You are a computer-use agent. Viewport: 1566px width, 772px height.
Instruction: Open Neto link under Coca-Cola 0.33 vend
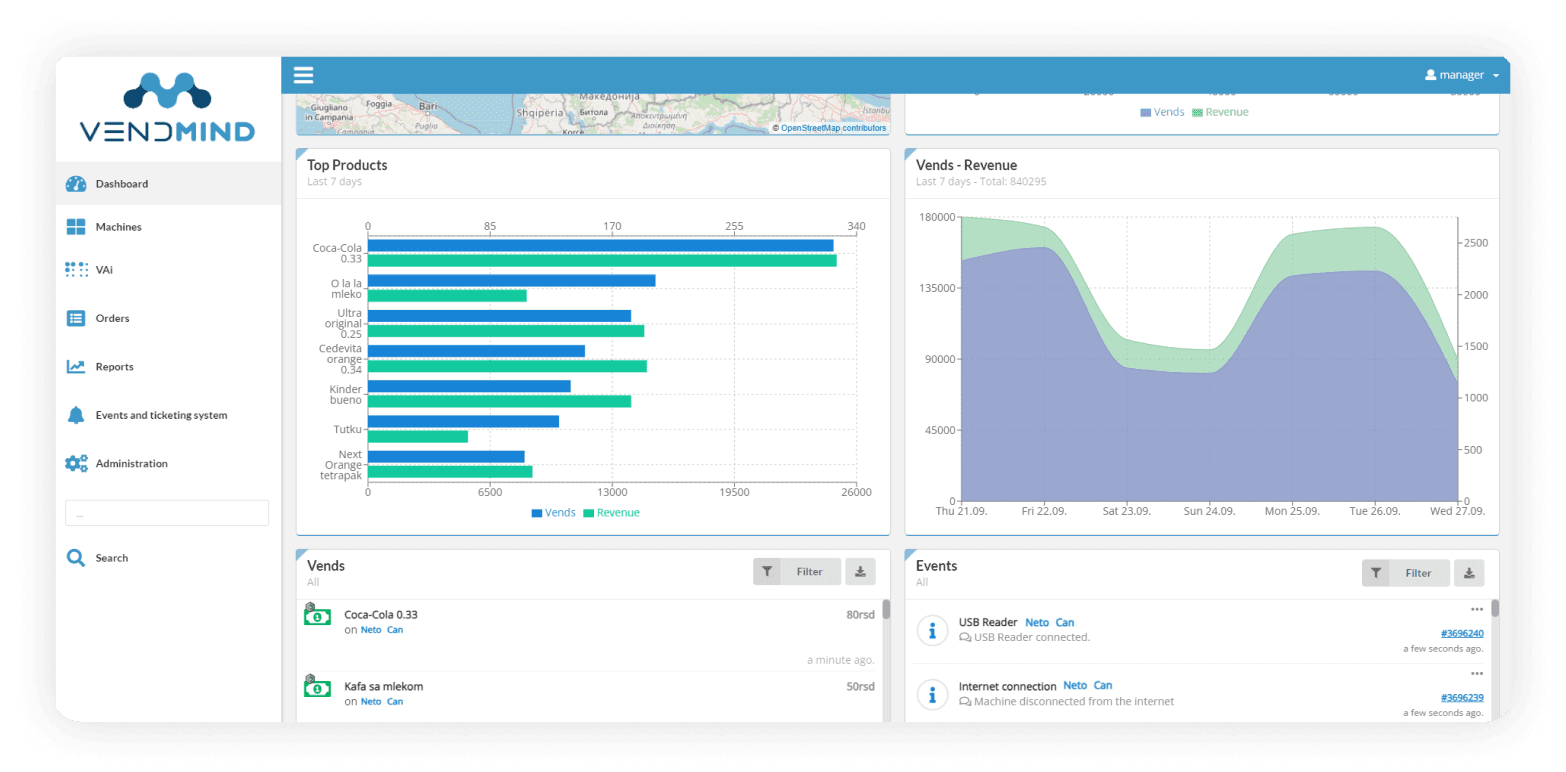tap(371, 630)
